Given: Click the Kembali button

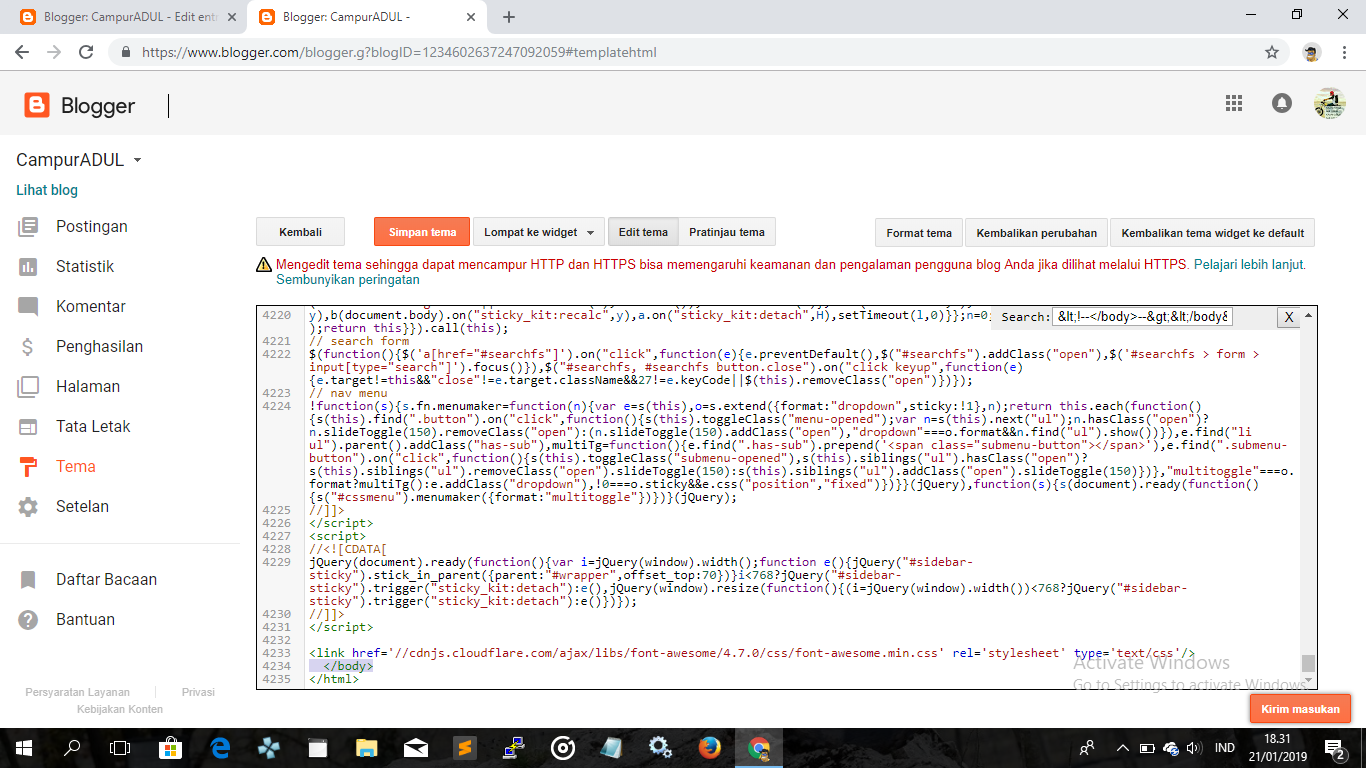Looking at the screenshot, I should pyautogui.click(x=301, y=232).
